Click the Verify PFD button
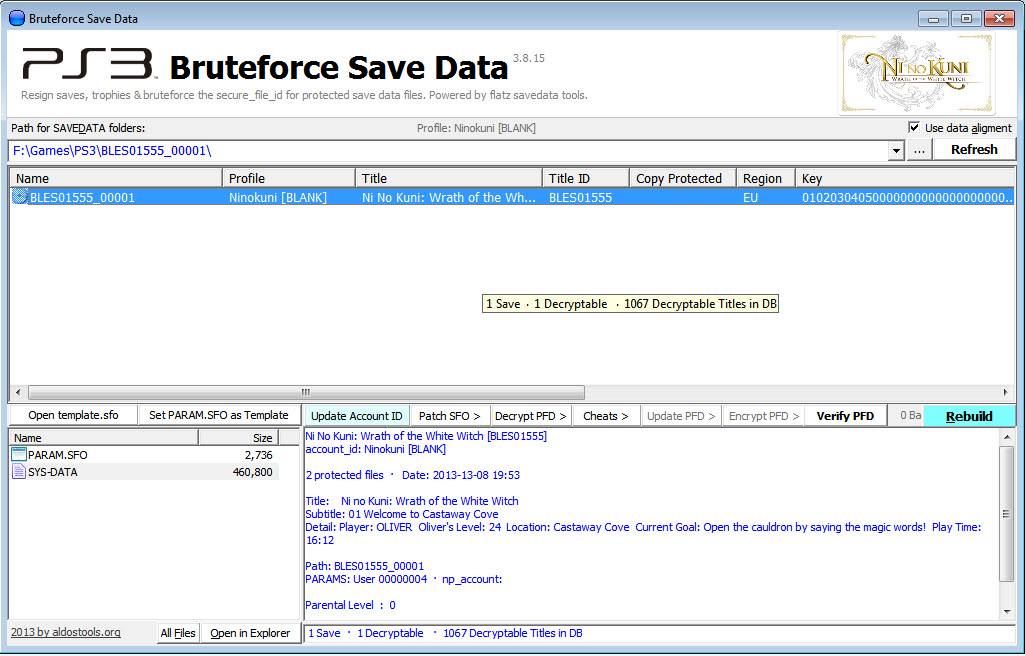This screenshot has width=1025, height=656. click(x=845, y=416)
